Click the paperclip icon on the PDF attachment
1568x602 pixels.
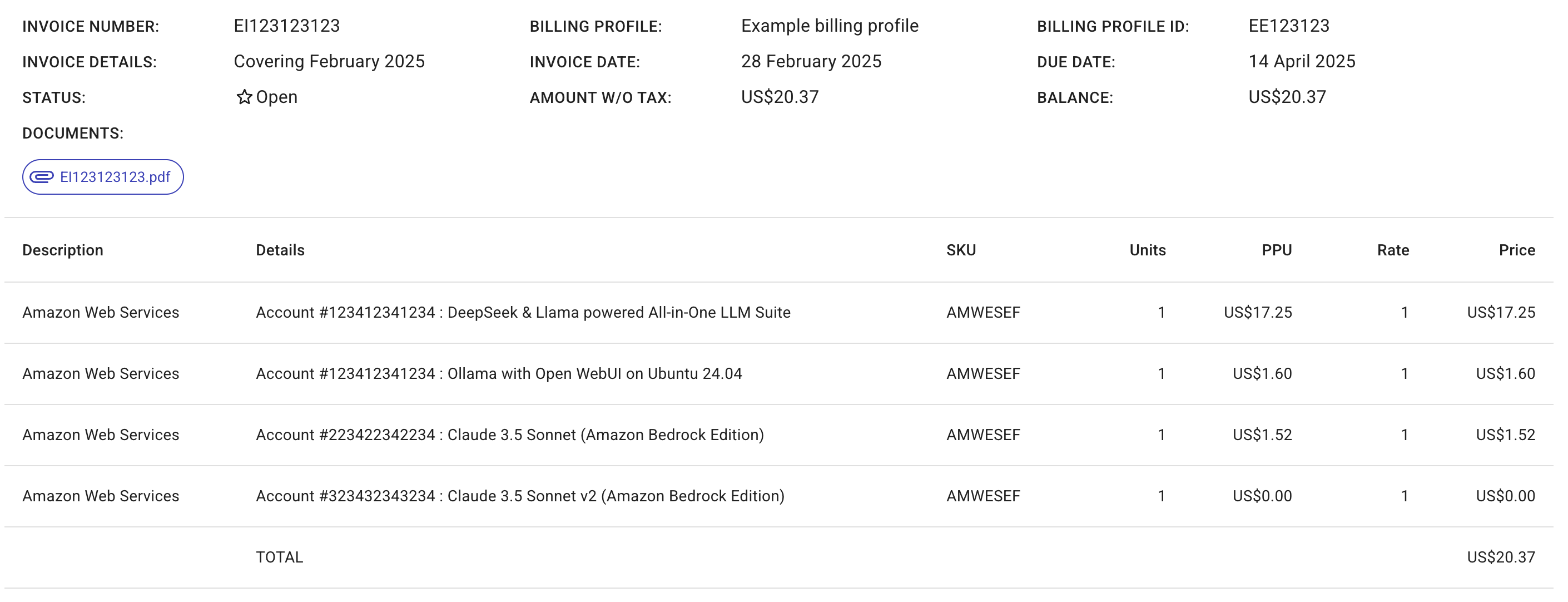pyautogui.click(x=41, y=177)
